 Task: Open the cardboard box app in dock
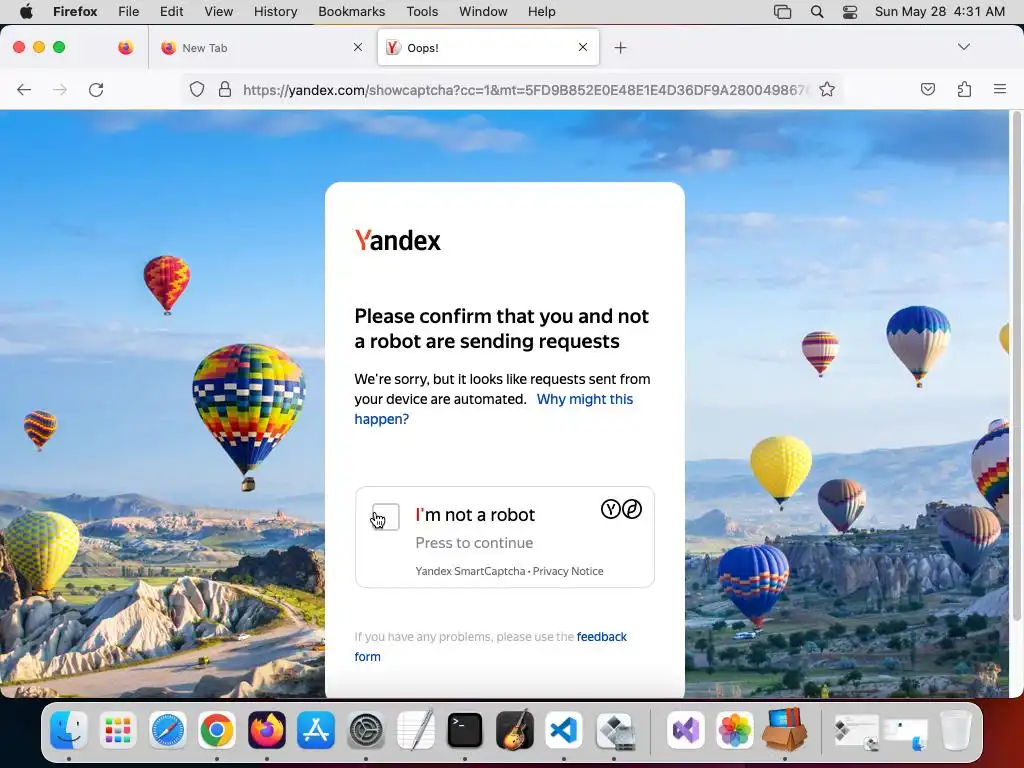pyautogui.click(x=784, y=729)
